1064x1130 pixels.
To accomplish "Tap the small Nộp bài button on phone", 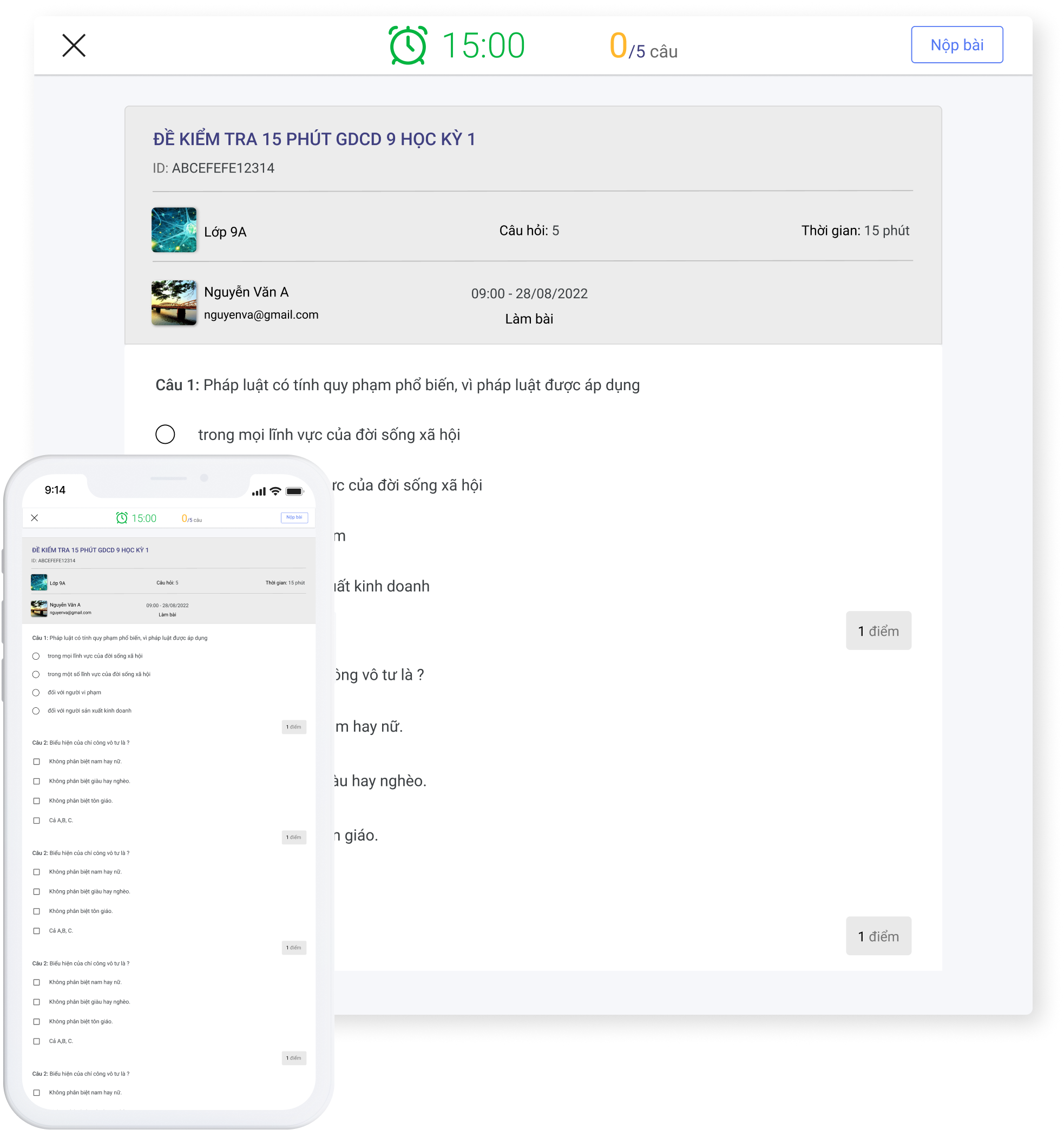I will tap(294, 517).
